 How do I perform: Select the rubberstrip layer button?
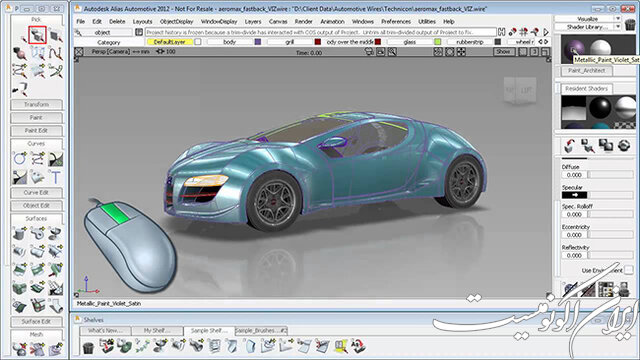click(x=470, y=42)
